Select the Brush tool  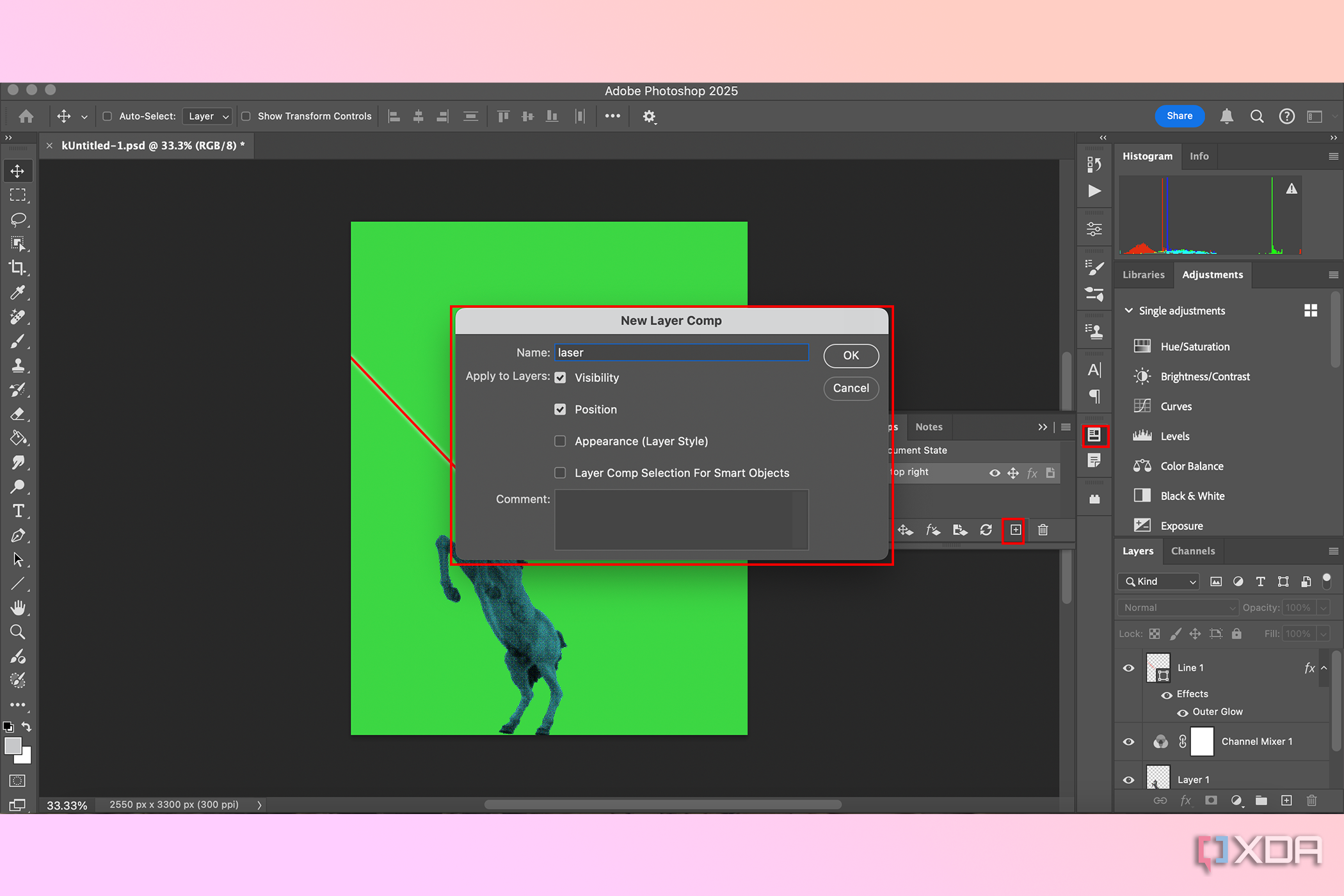click(17, 341)
